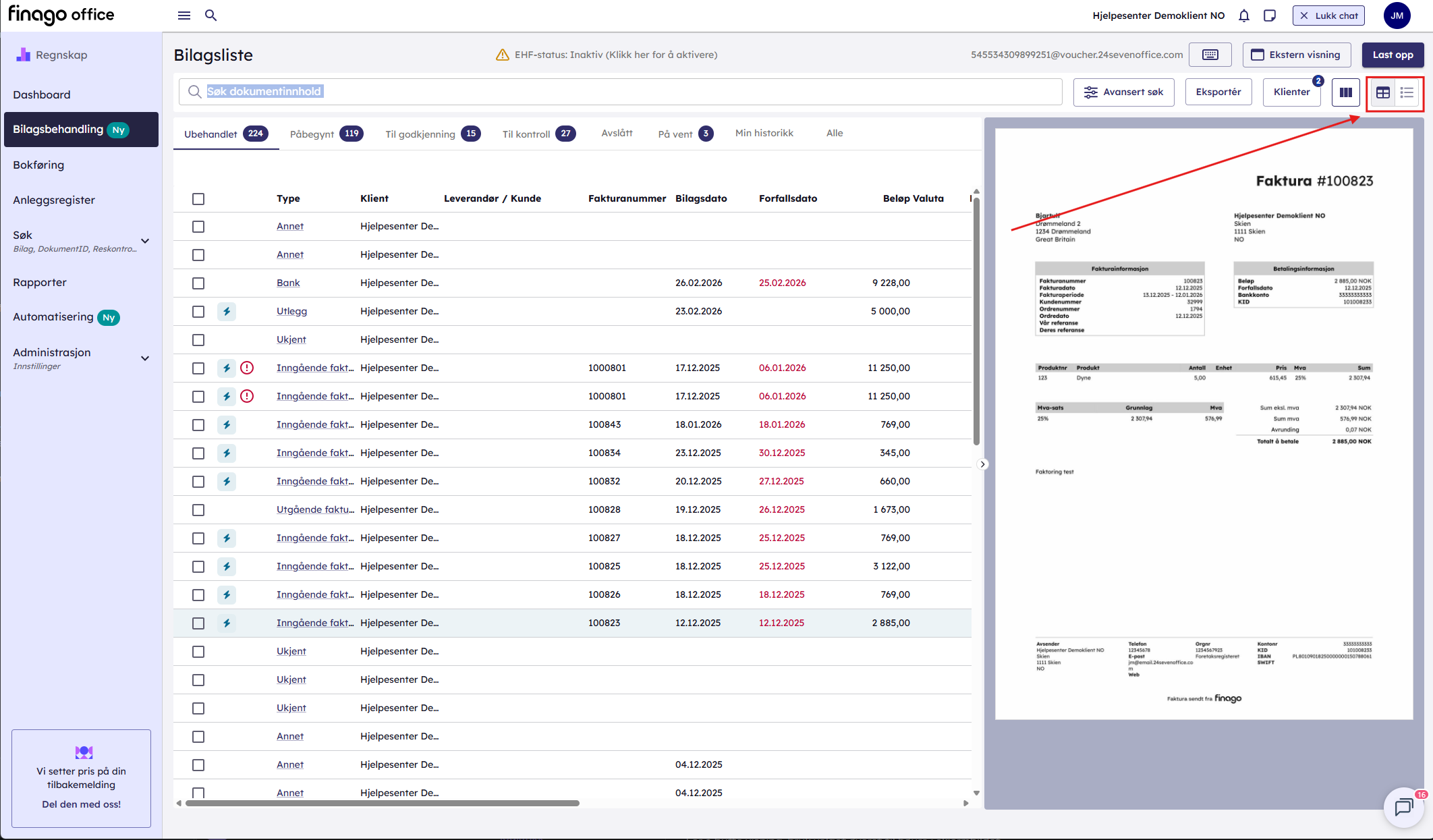1433x840 pixels.
Task: Switch to list-only layout icon
Action: click(x=1407, y=92)
